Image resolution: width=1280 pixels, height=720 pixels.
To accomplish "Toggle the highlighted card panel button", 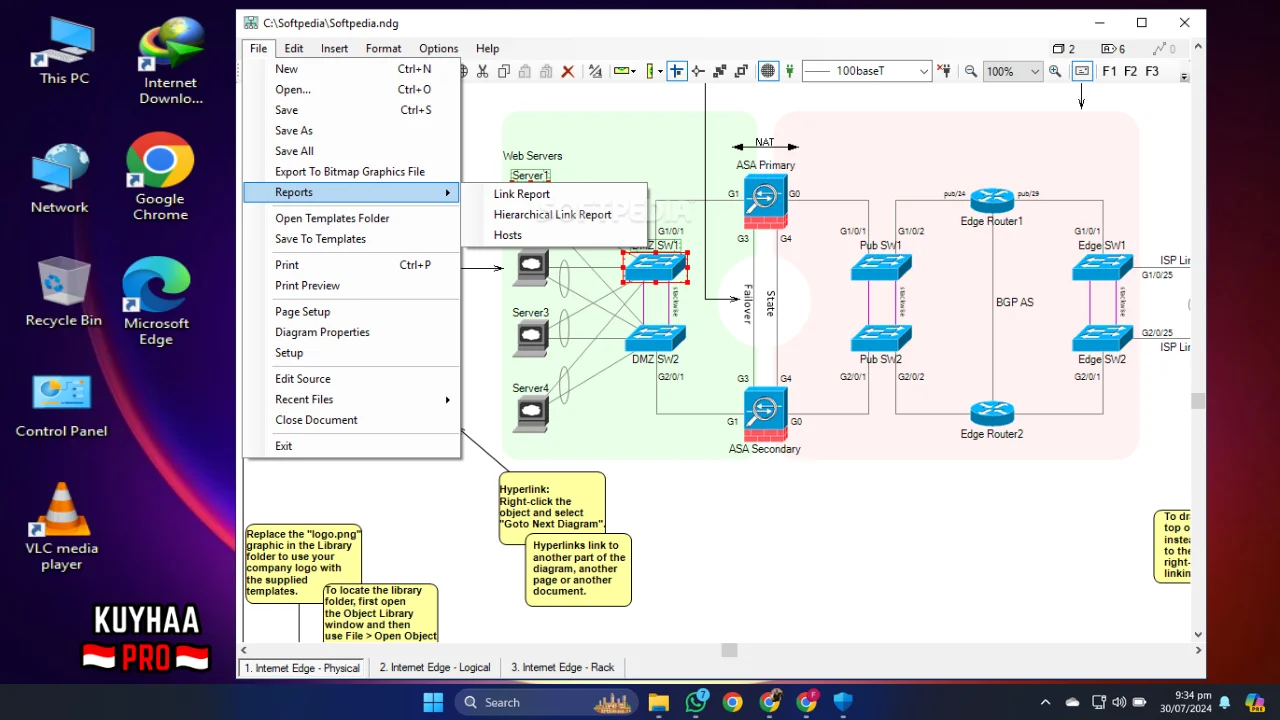I will [x=1082, y=71].
